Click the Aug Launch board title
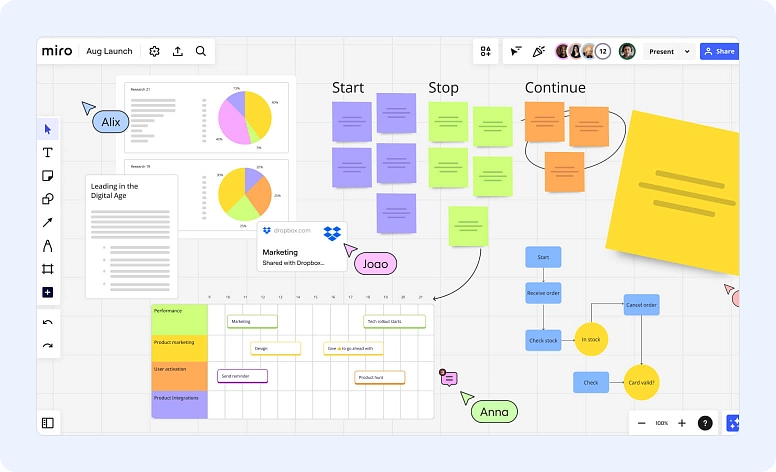 (x=109, y=51)
